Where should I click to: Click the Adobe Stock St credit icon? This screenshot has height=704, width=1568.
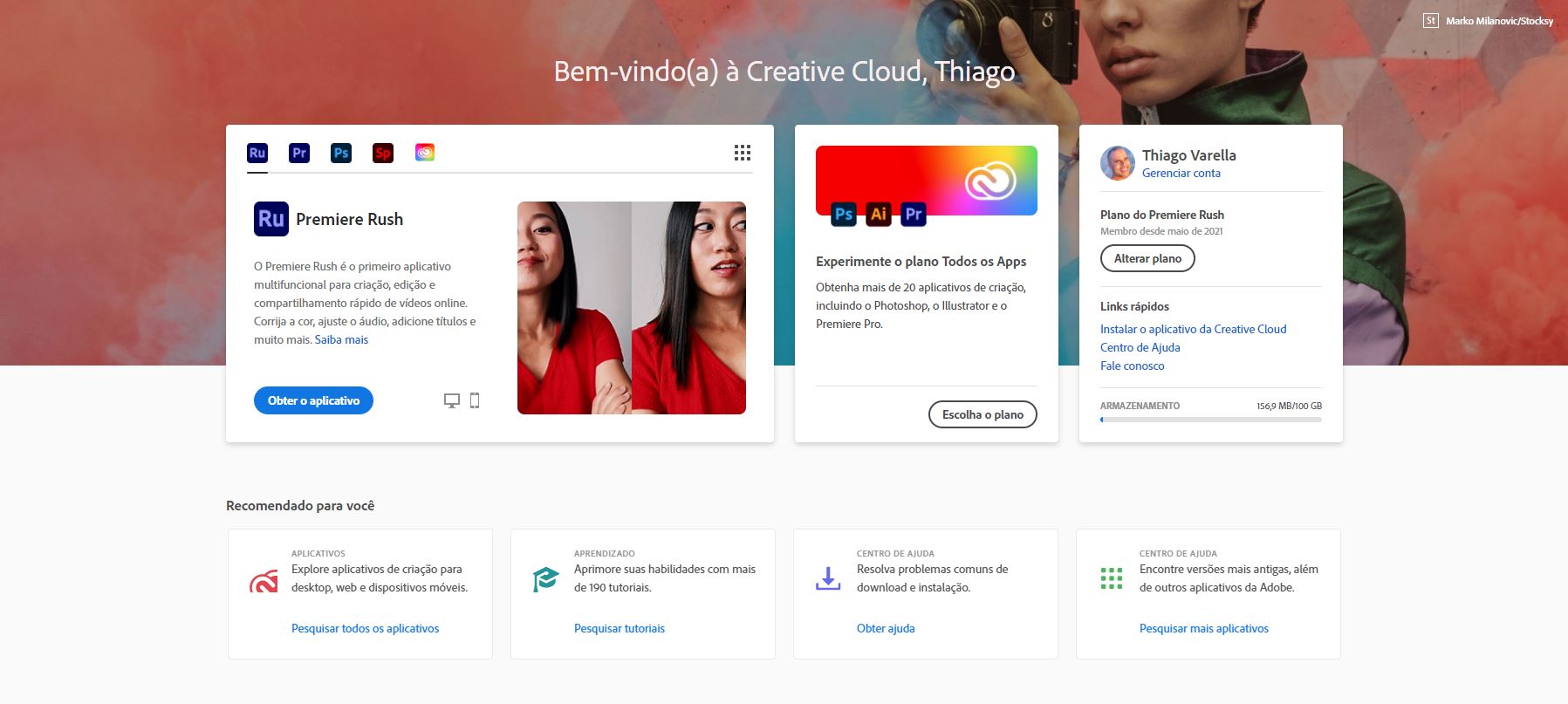pos(1431,20)
